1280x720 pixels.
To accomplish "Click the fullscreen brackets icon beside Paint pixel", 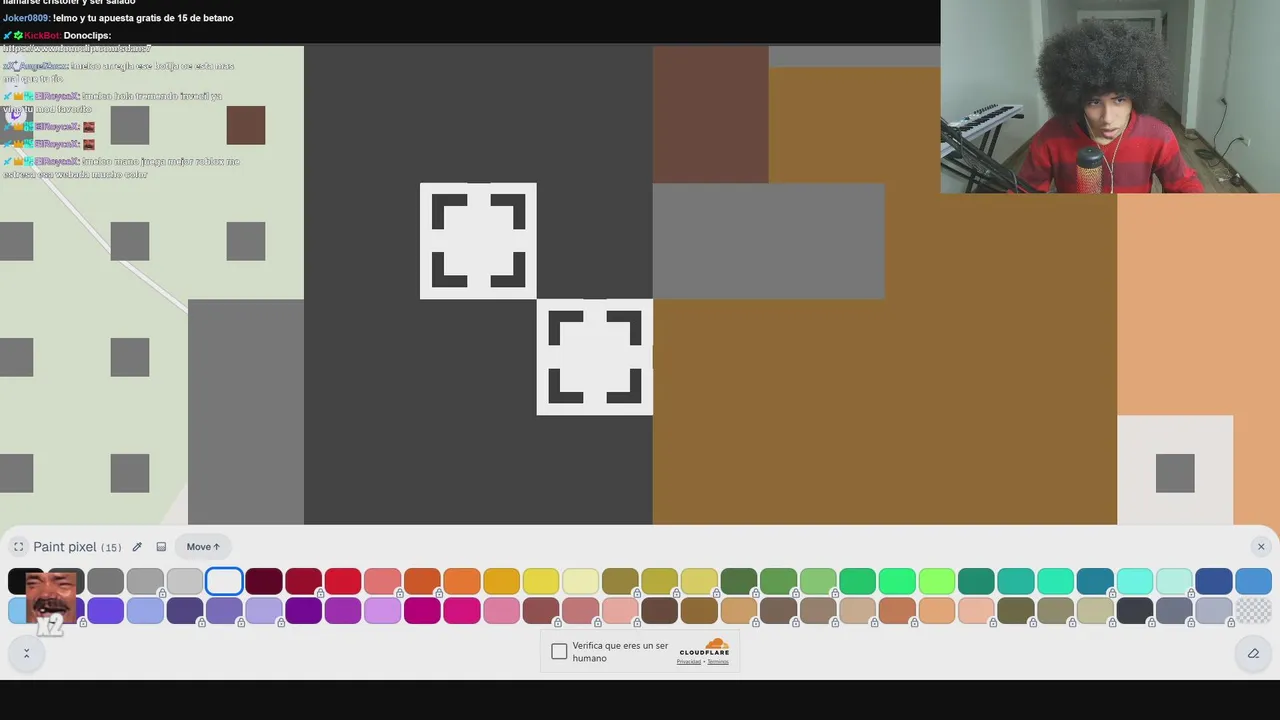I will click(18, 547).
